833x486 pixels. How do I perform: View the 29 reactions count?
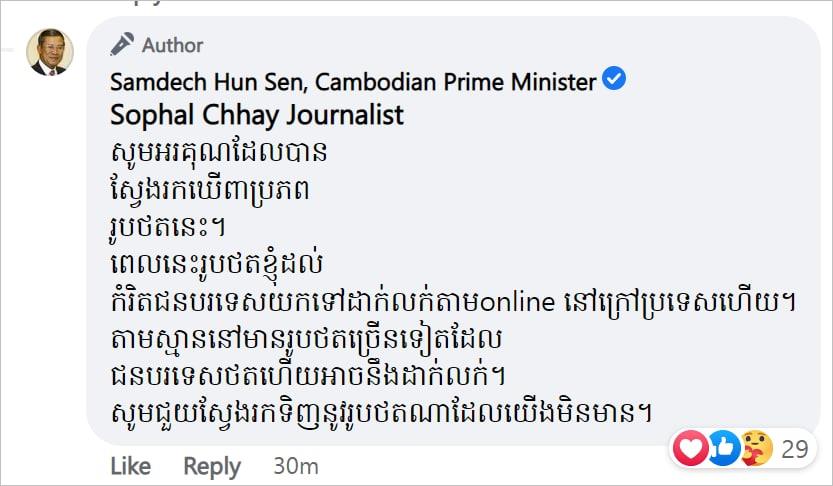click(795, 449)
